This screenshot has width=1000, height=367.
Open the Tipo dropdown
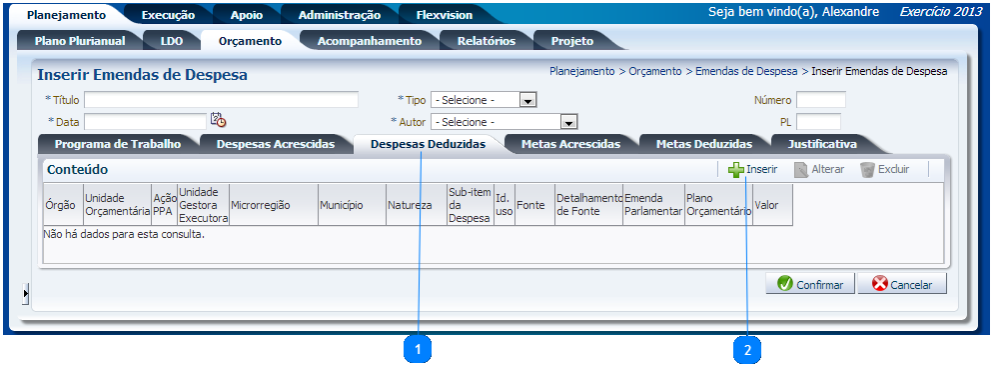[483, 100]
